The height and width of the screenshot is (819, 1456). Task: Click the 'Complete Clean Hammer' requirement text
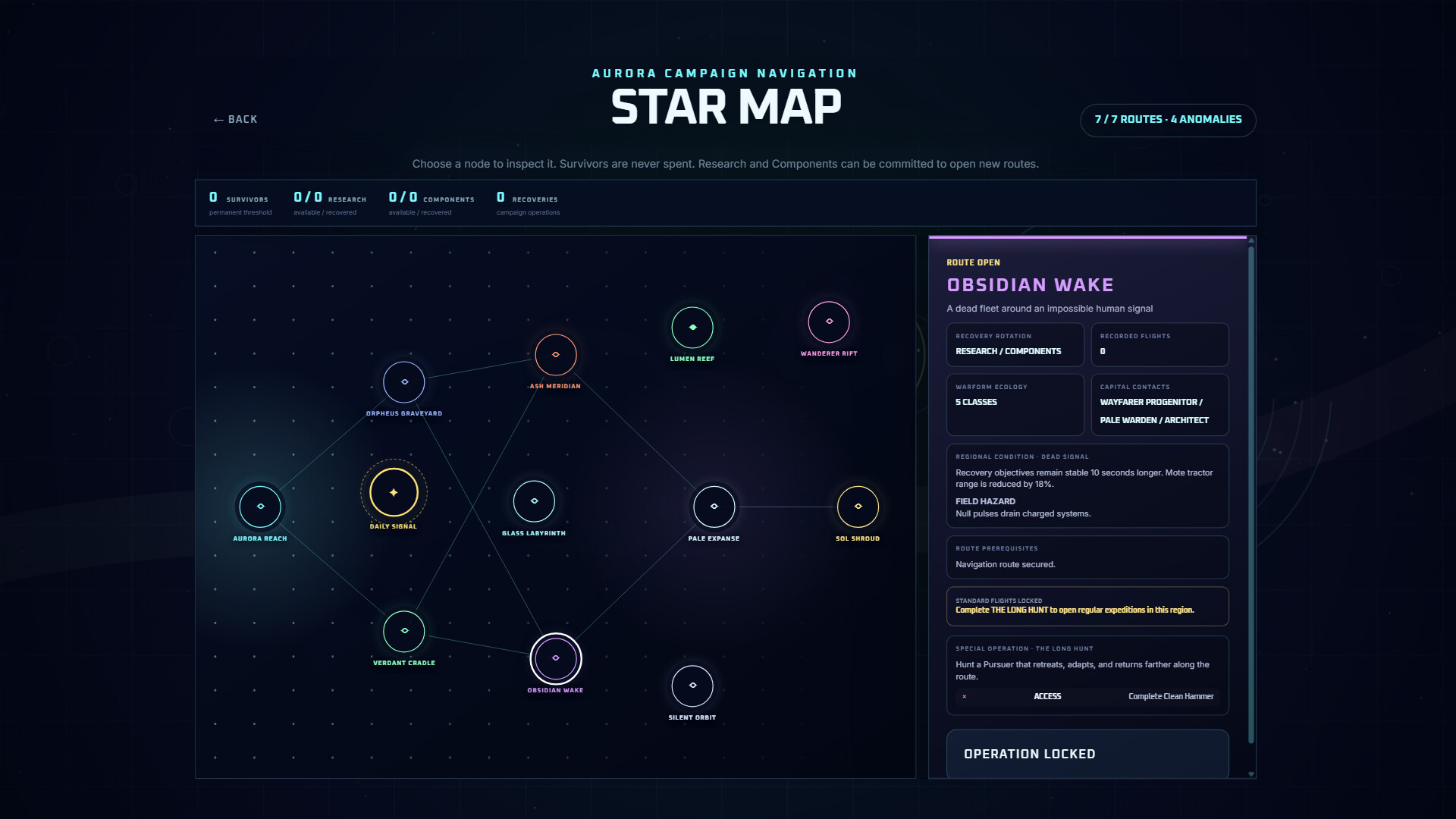pos(1171,696)
